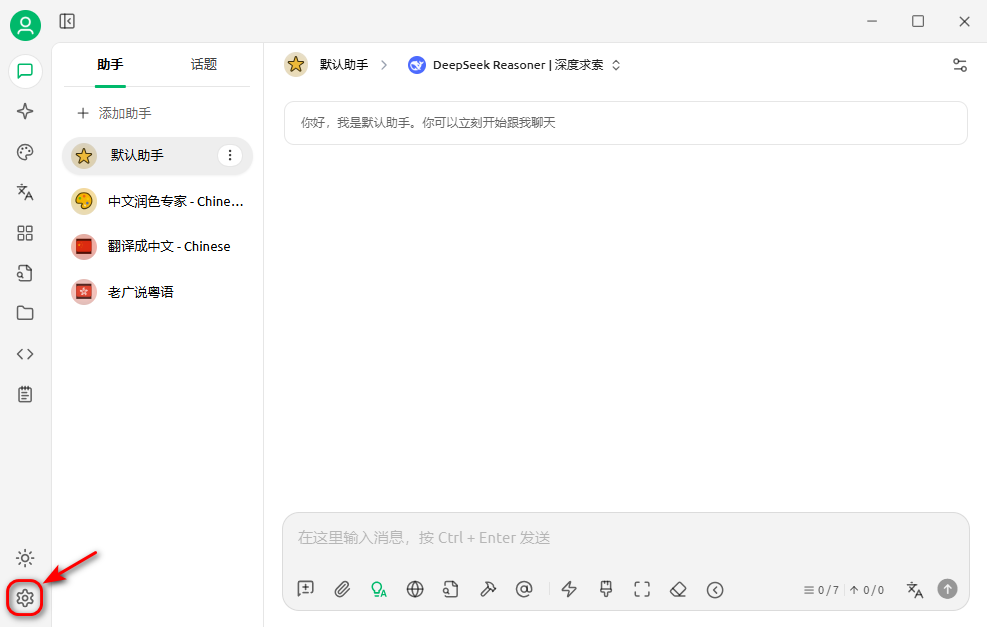This screenshot has height=627, width=987.
Task: Switch to the 助手 tab
Action: tap(110, 64)
